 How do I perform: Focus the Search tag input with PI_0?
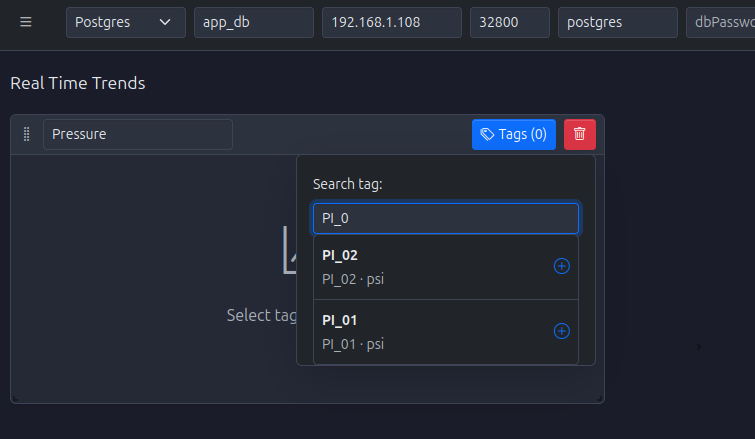pyautogui.click(x=445, y=219)
